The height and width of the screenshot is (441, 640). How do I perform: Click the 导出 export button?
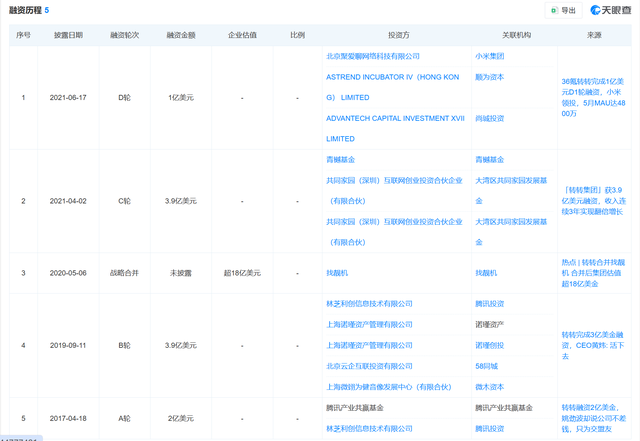point(563,11)
